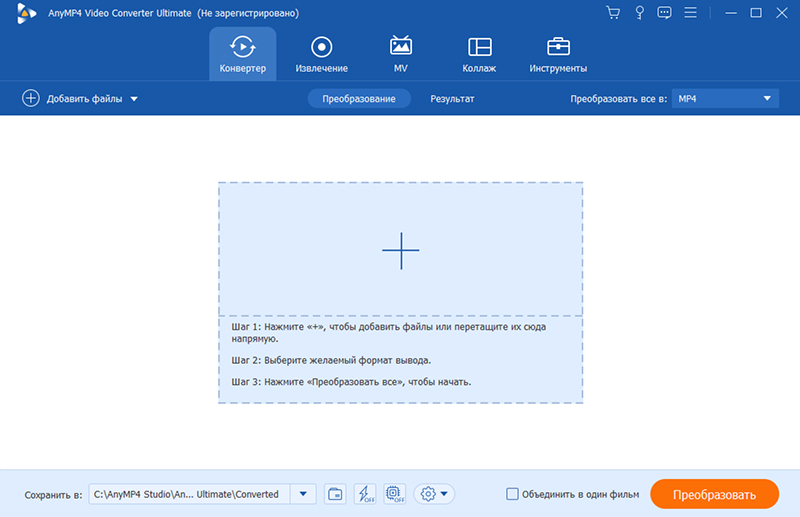Switch to the Конвертер tab
Viewport: 800px width, 517px height.
[x=243, y=54]
